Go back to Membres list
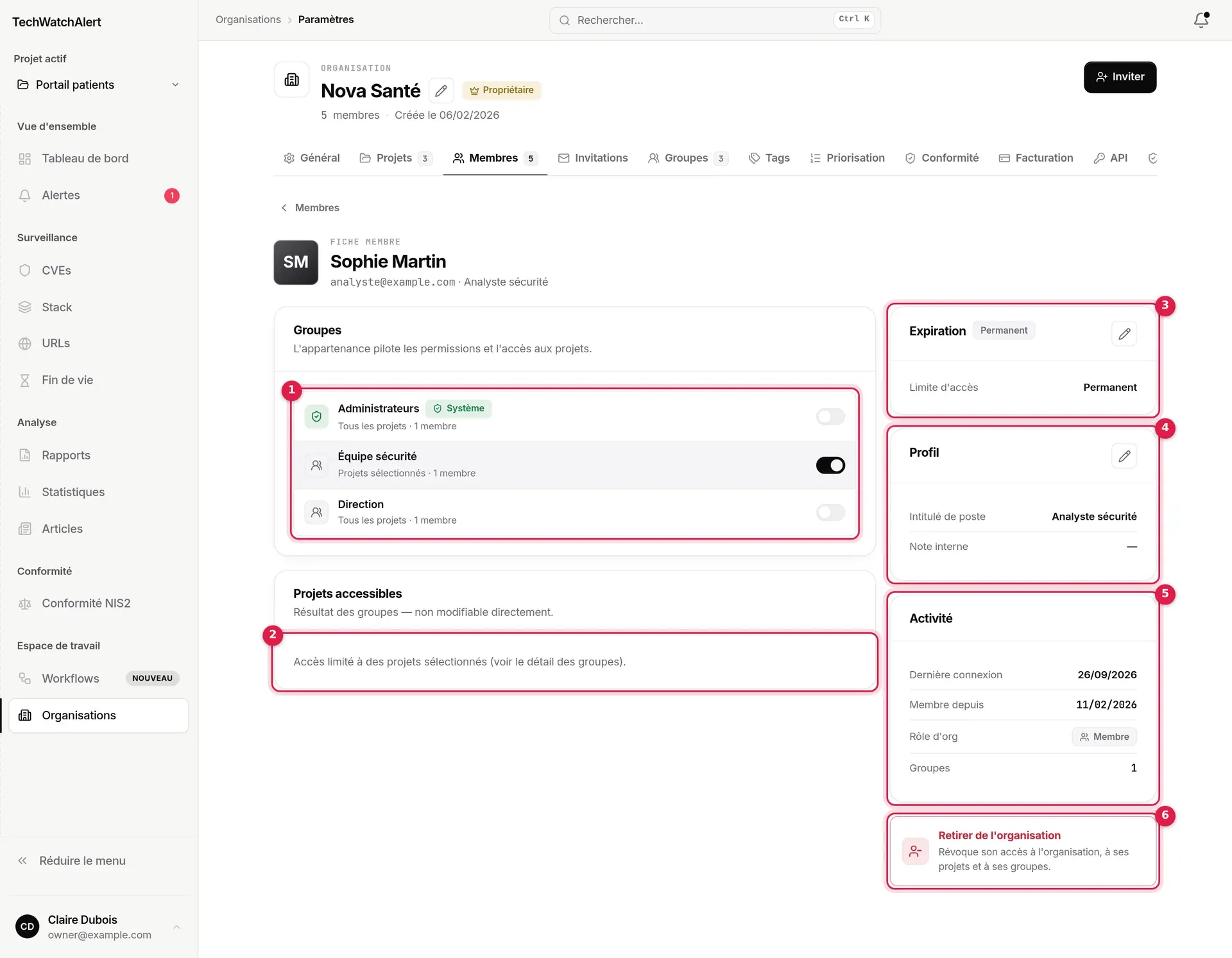This screenshot has width=1232, height=958. pos(310,207)
